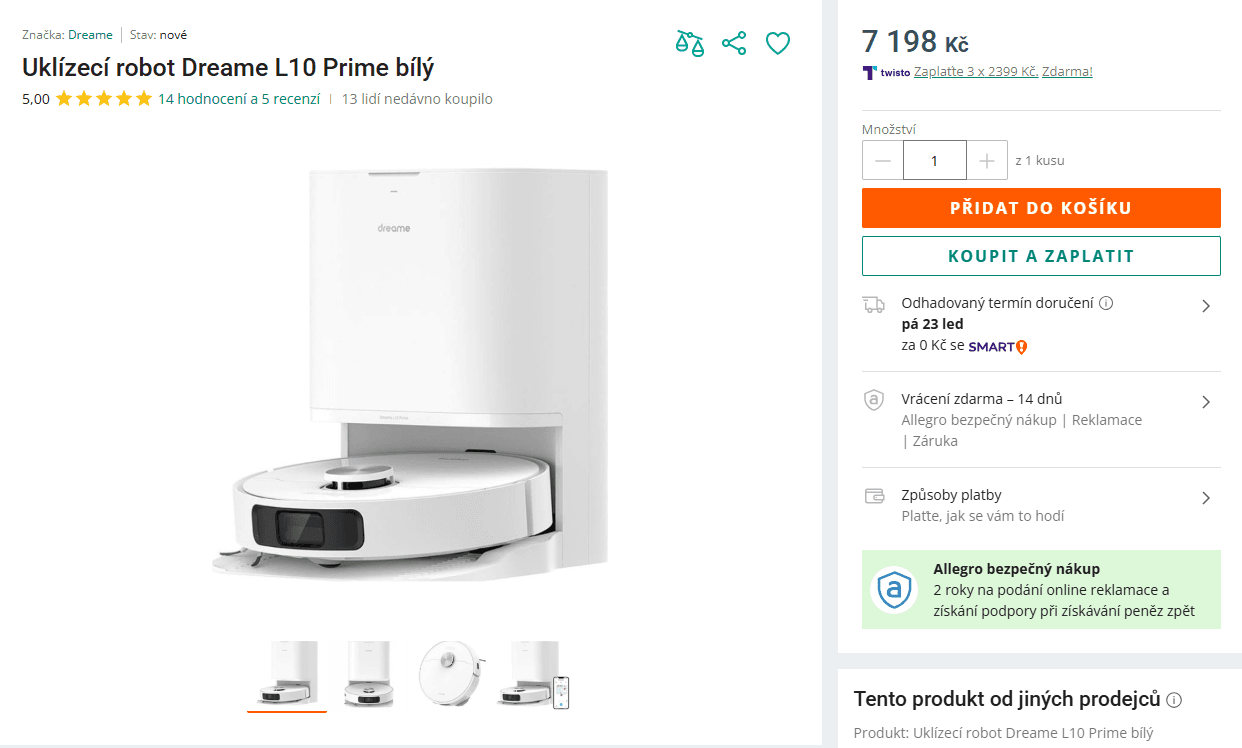Screen dimensions: 1242x748
Task: Click the compare products scales icon
Action: 689,43
